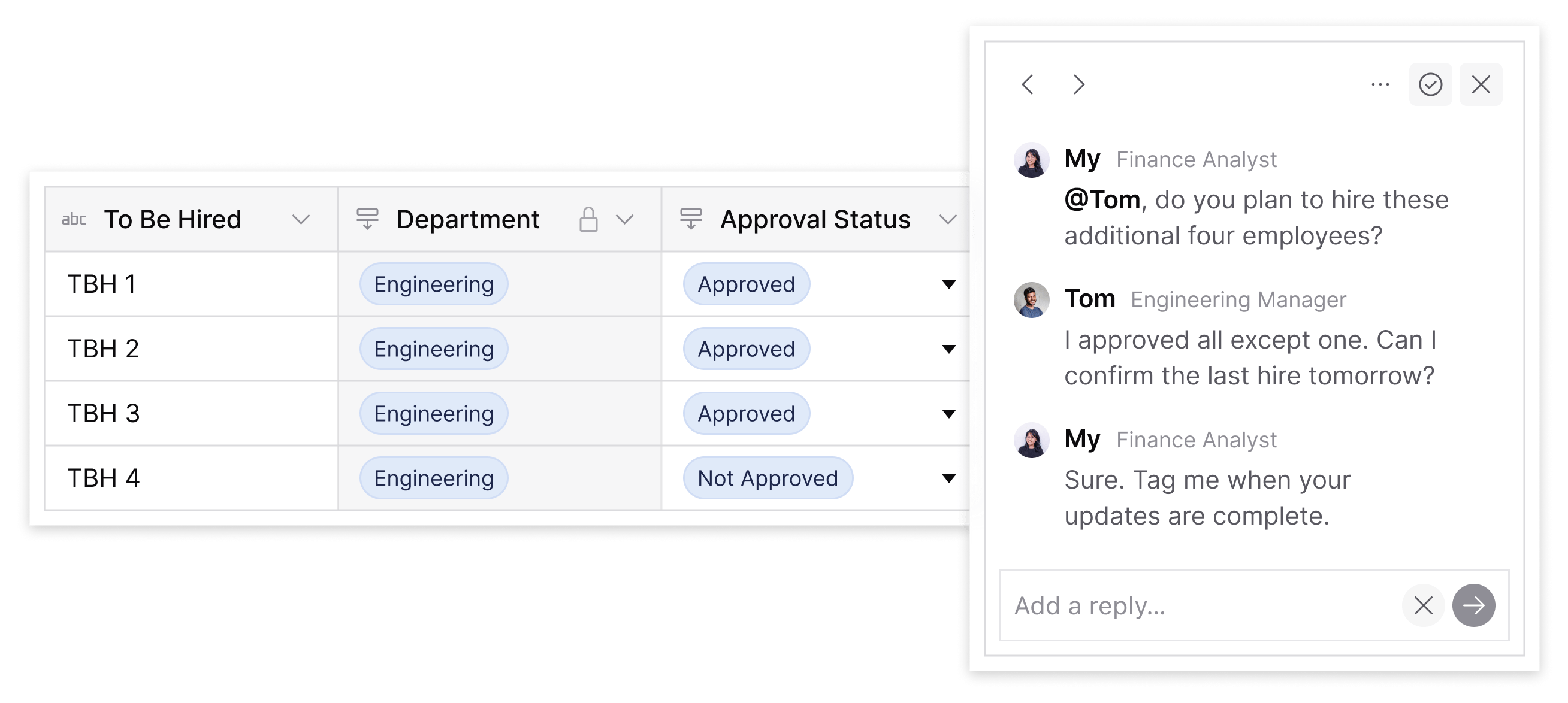Open TBH 4 approval status dropdown arrow
The height and width of the screenshot is (703, 1568).
tap(948, 478)
